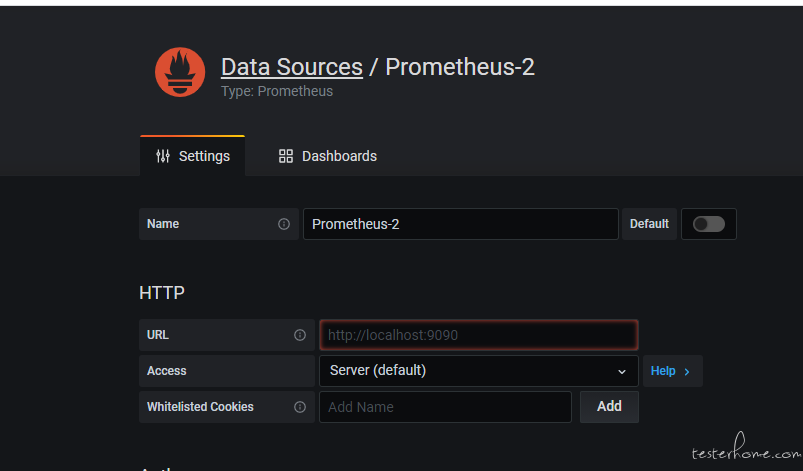Screen dimensions: 803x471
Task: Click the HTTP section heading
Action: pos(162,293)
